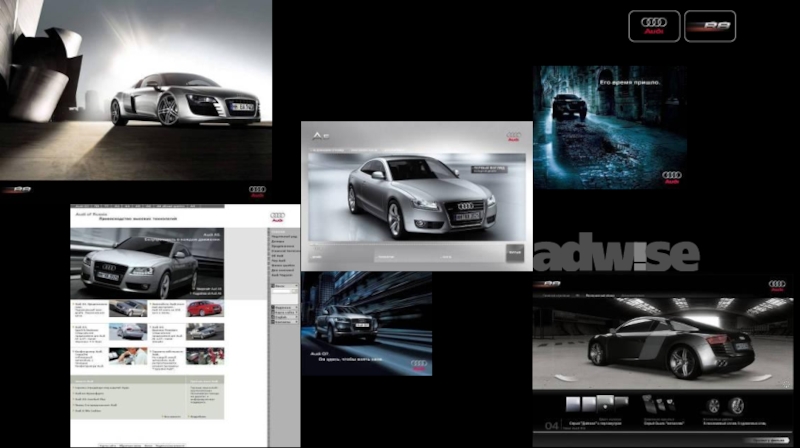The image size is (800, 448).
Task: Select the second light silver body colour swatch
Action: 589,404
